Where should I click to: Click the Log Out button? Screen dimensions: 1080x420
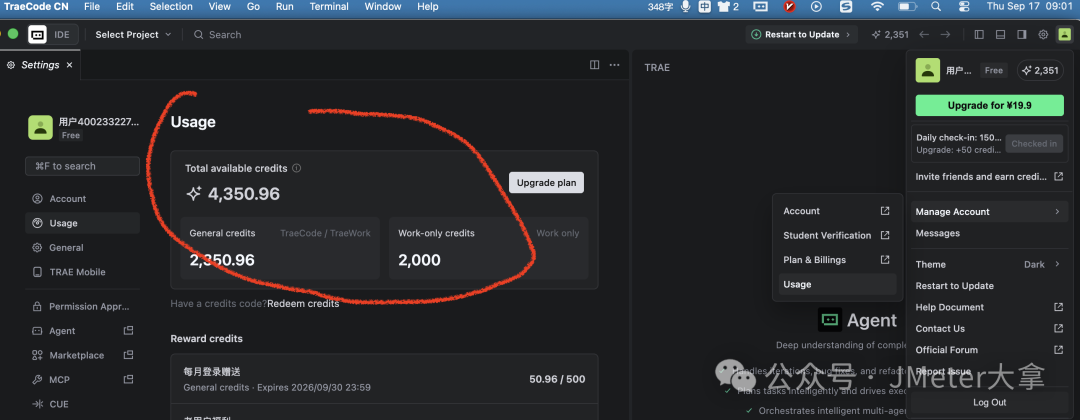[x=989, y=403]
